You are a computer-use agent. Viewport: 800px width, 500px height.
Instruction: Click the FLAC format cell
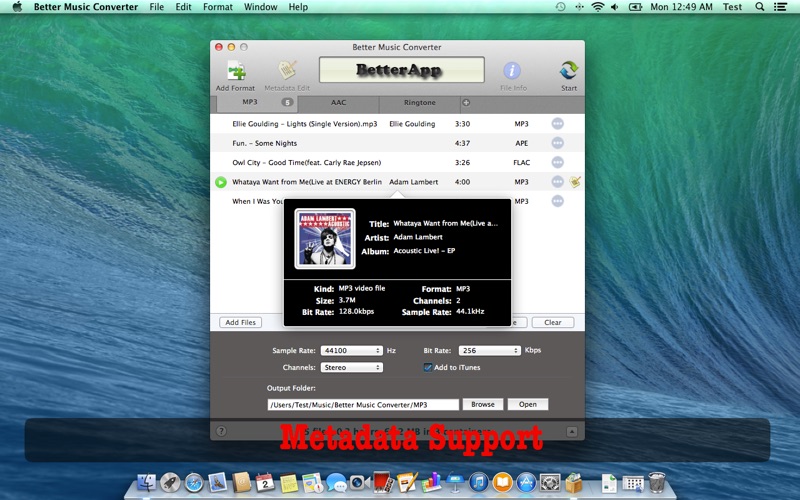tap(521, 162)
